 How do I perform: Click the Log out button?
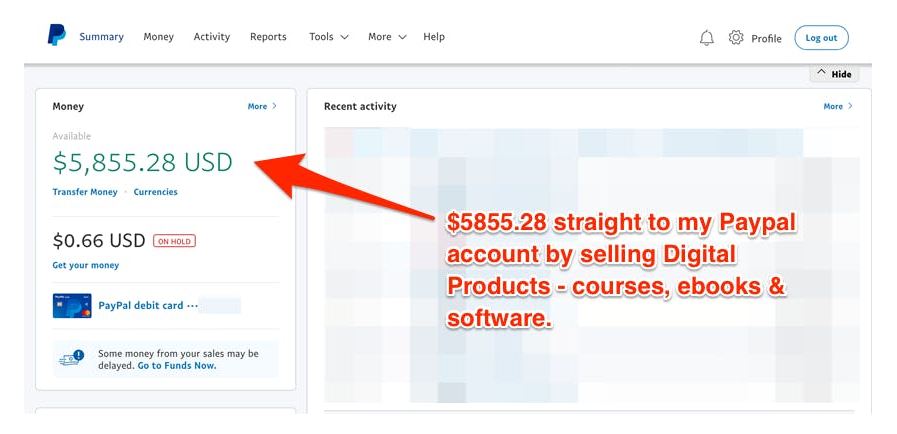tap(821, 38)
